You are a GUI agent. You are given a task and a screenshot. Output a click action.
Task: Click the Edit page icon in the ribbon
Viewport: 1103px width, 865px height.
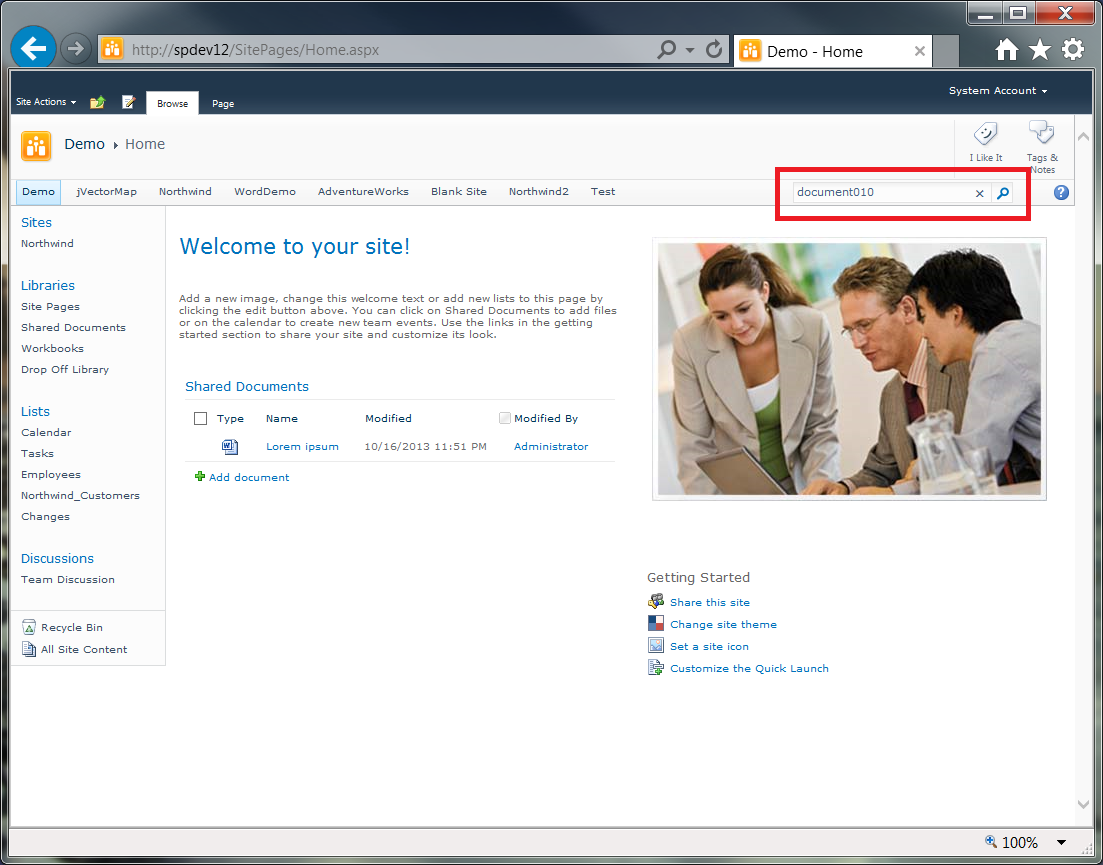point(129,103)
